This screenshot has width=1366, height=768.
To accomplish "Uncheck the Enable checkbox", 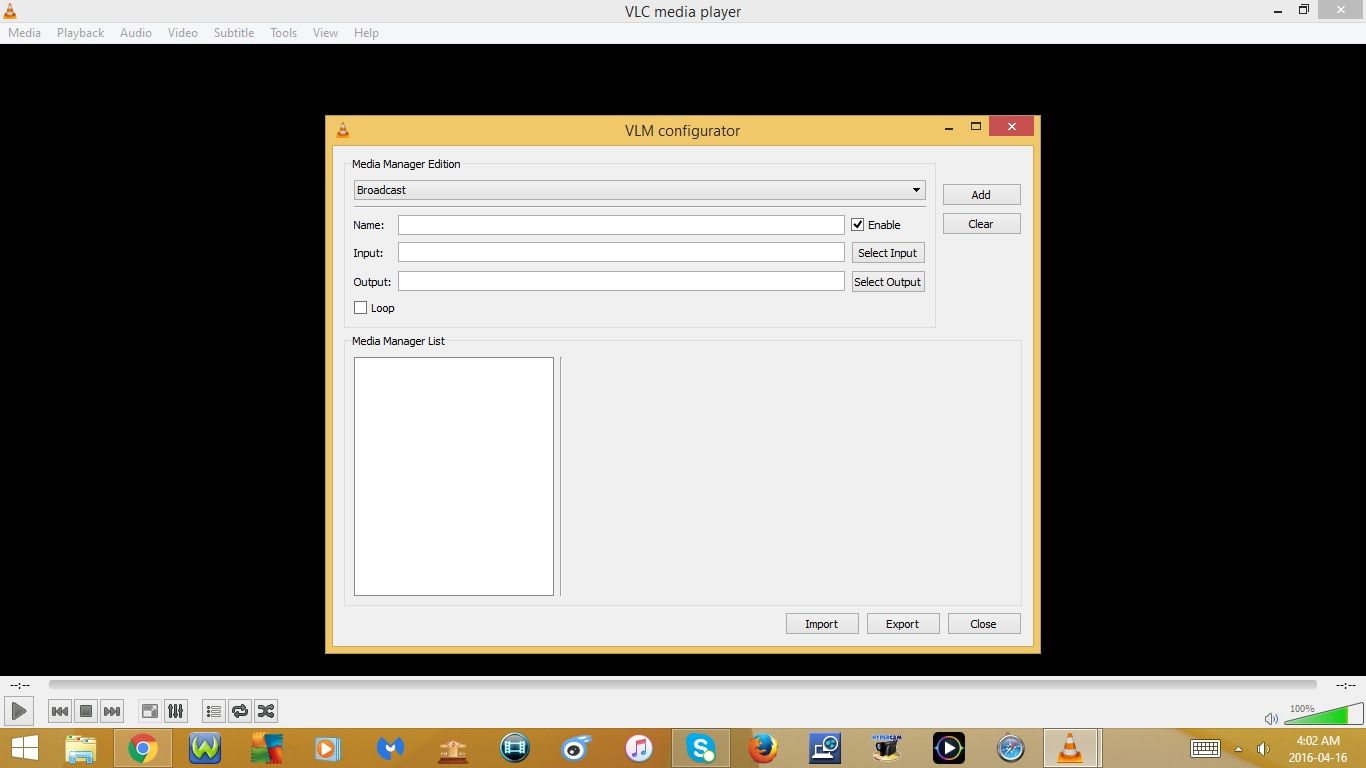I will tap(857, 224).
